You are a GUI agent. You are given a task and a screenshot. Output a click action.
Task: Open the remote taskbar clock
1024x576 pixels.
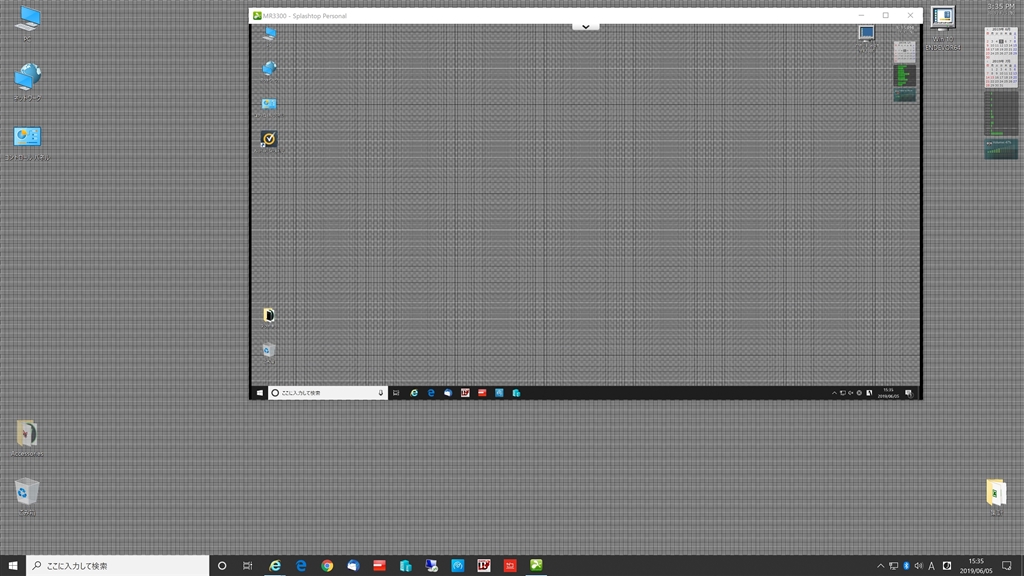tap(888, 393)
